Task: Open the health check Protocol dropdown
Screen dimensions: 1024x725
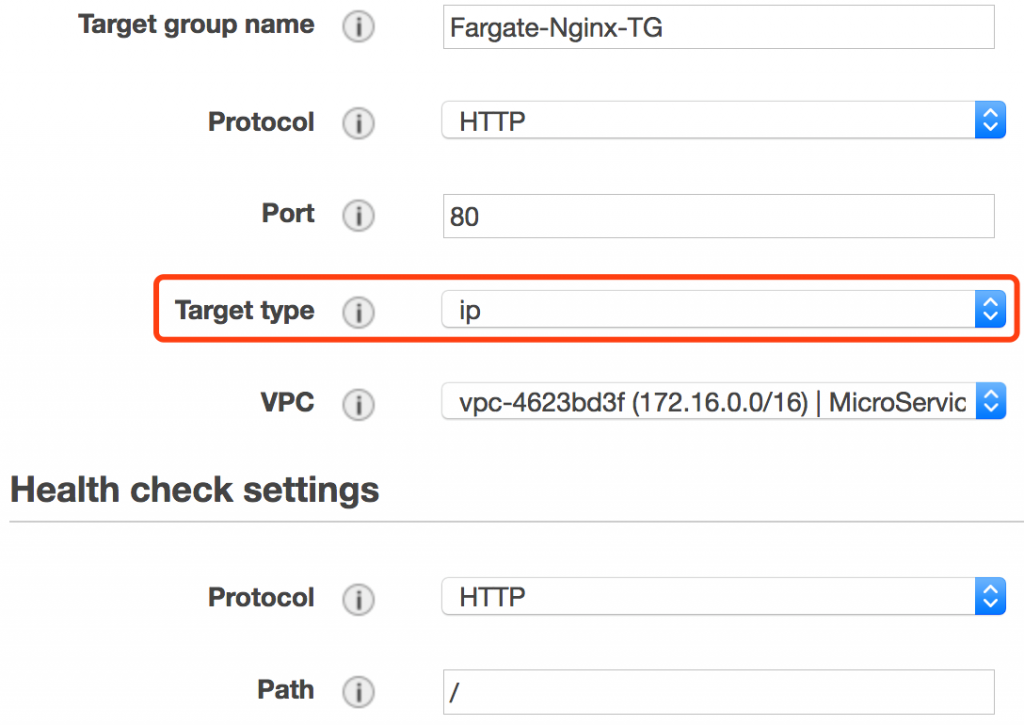Action: point(724,596)
